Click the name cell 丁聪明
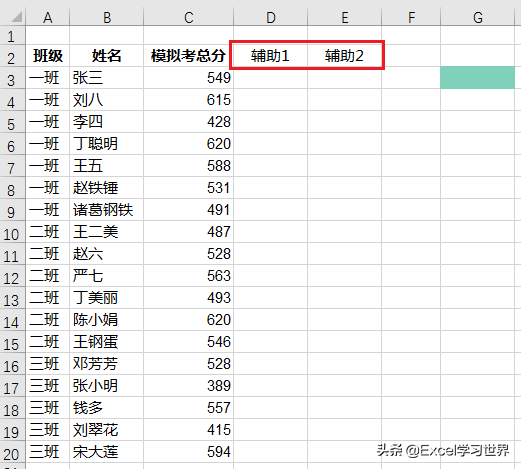The width and height of the screenshot is (521, 469). [107, 144]
